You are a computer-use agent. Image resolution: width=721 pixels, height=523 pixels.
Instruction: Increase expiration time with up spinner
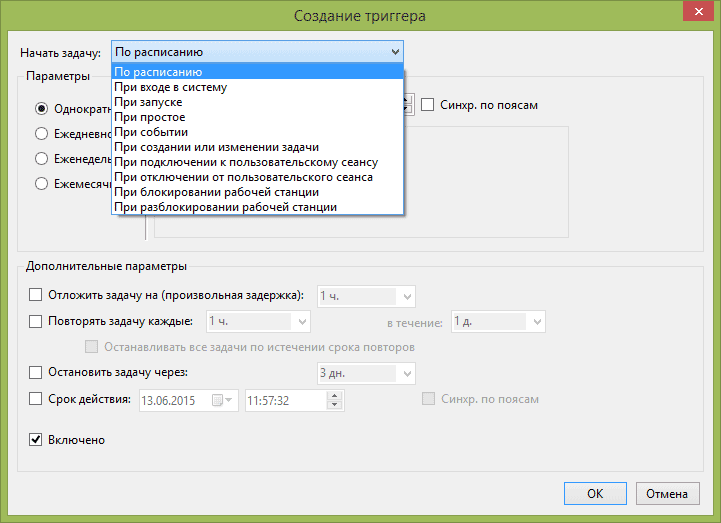click(335, 396)
